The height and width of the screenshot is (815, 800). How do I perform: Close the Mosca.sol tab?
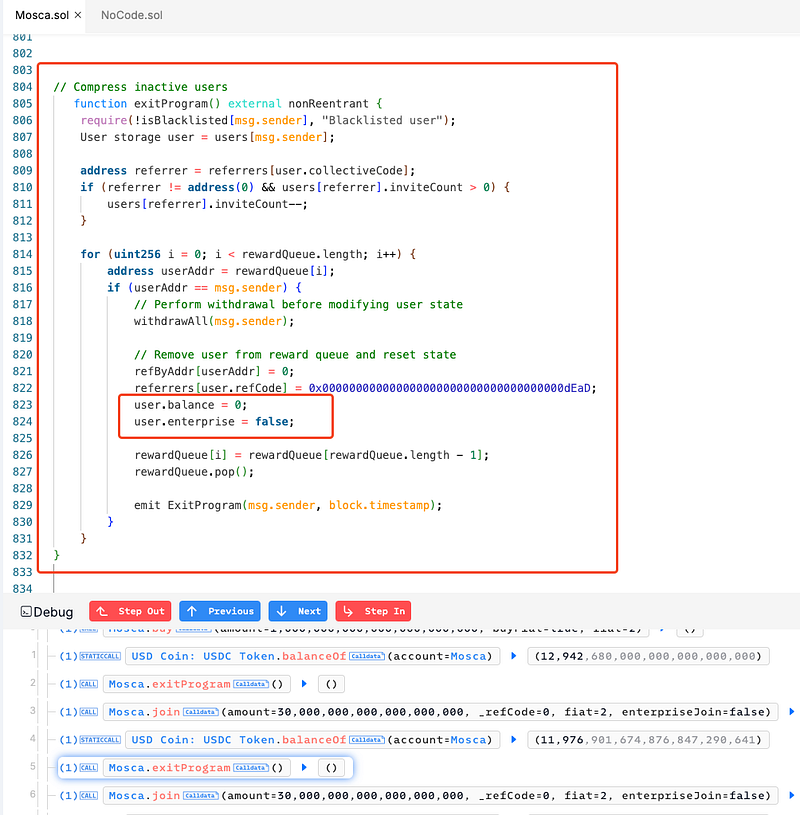point(78,16)
